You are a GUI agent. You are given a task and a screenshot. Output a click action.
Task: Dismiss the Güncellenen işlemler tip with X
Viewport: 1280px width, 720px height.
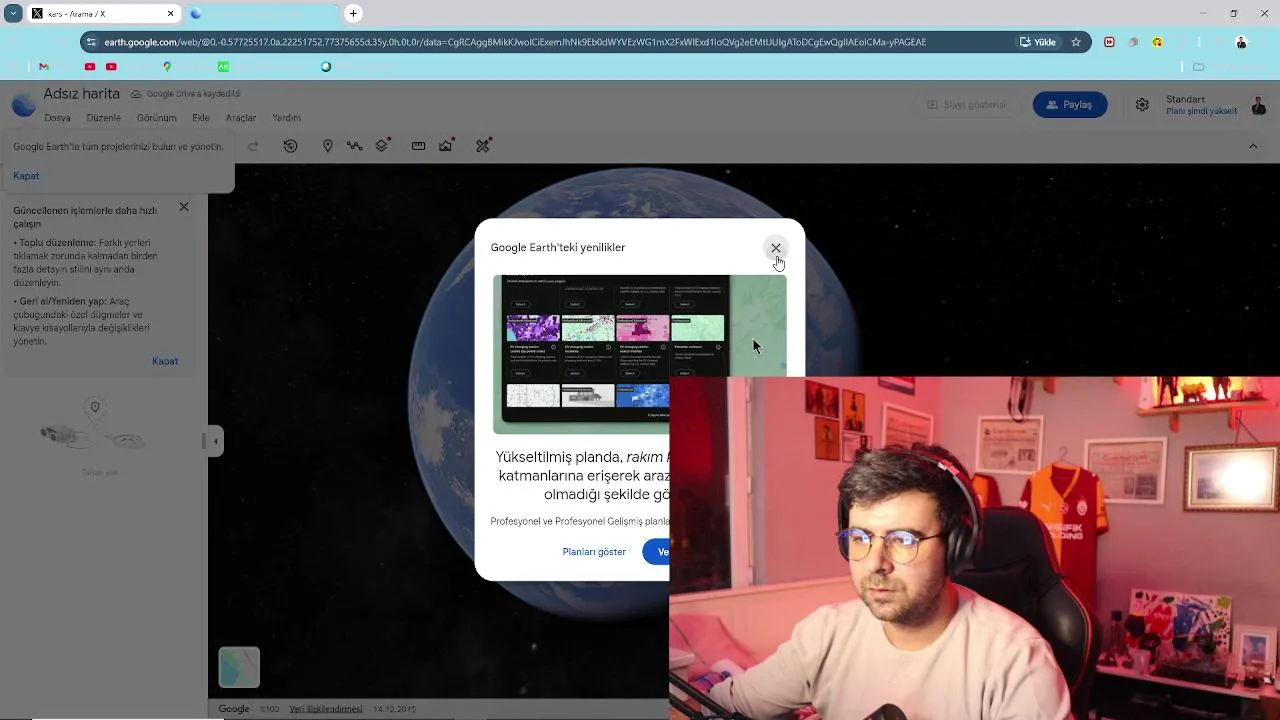[x=184, y=207]
